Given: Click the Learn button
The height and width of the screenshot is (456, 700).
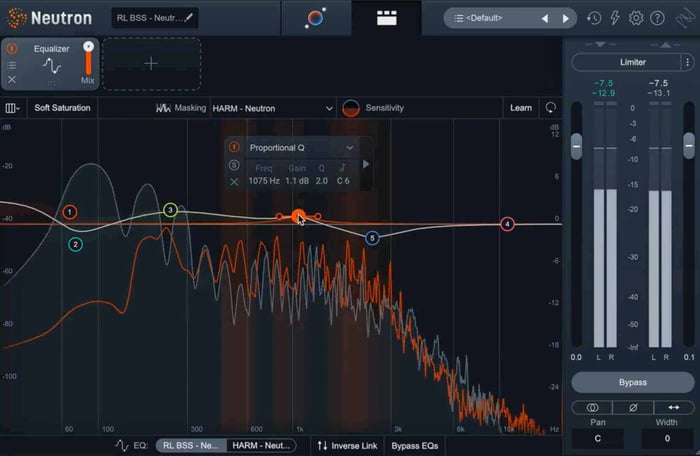Looking at the screenshot, I should coord(521,108).
